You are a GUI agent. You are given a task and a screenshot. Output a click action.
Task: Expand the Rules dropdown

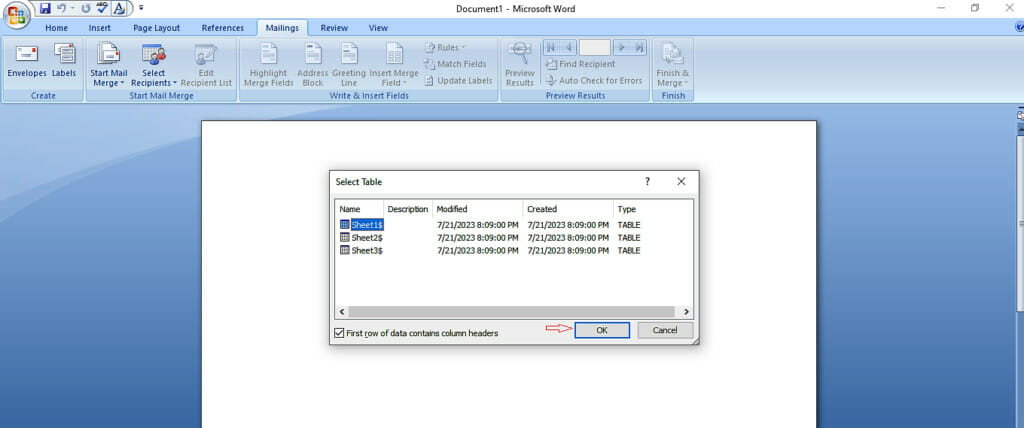(445, 48)
